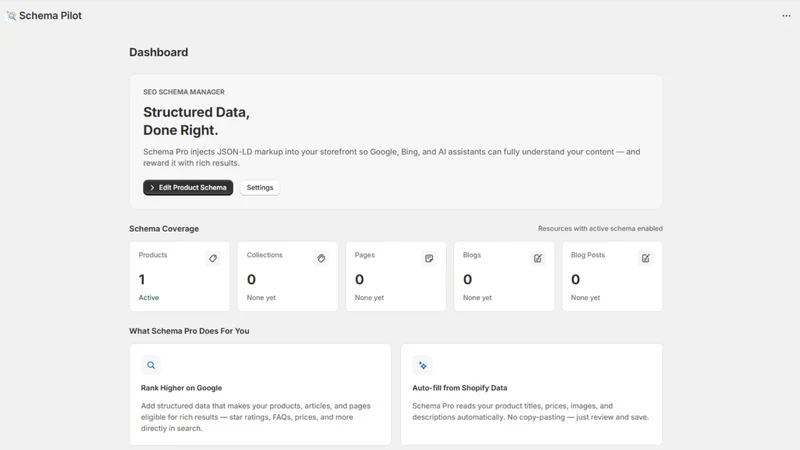Click the Active status under Products

click(149, 297)
